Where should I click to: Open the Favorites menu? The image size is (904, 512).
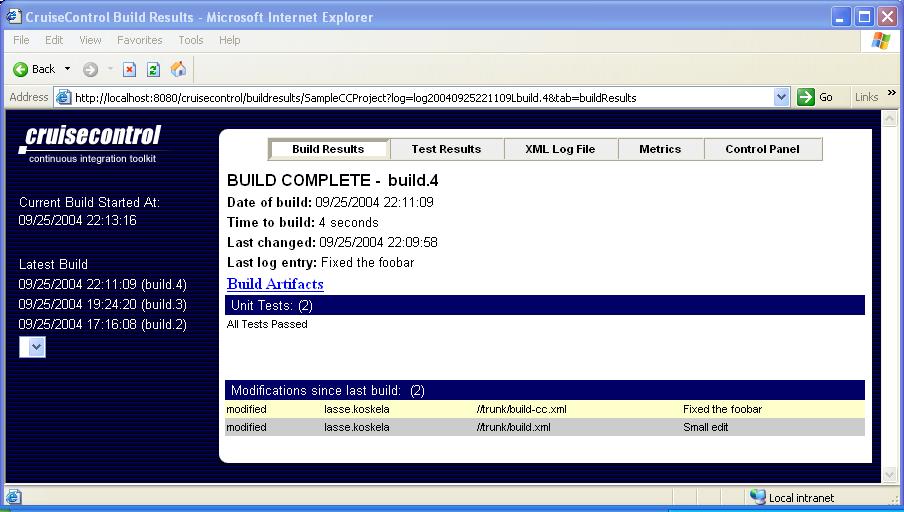(140, 40)
